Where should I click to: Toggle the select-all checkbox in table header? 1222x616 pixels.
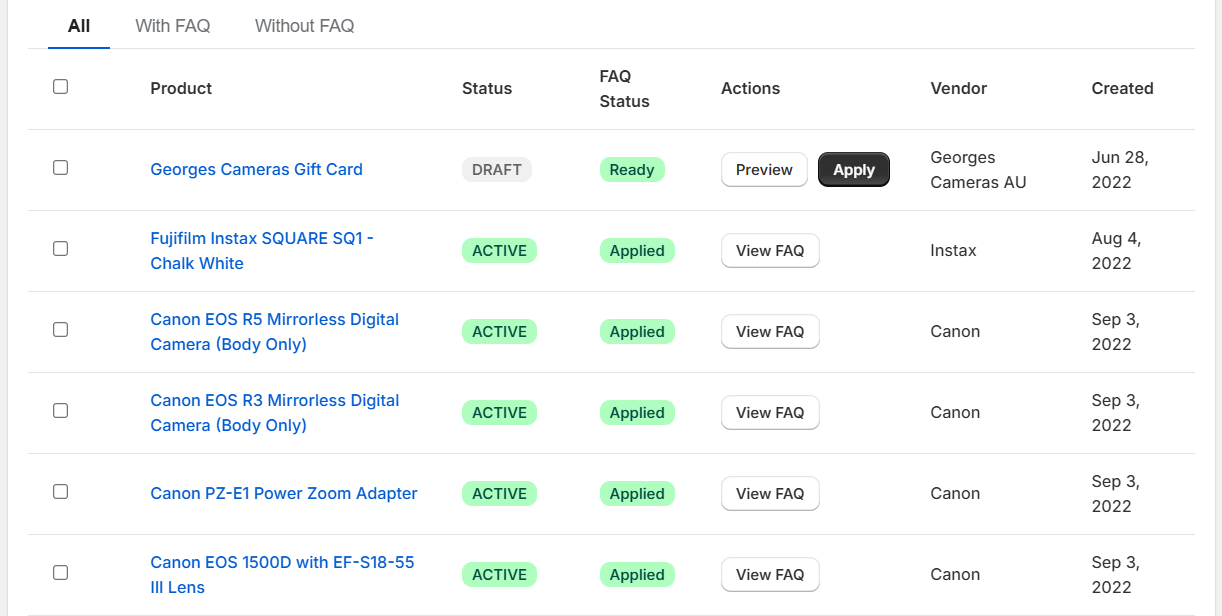pos(60,87)
